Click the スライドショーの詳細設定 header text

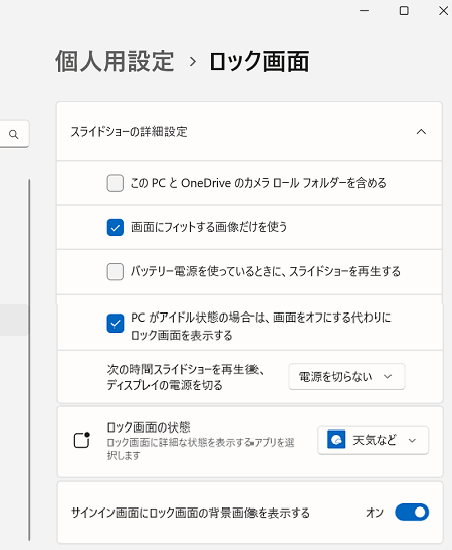(129, 132)
